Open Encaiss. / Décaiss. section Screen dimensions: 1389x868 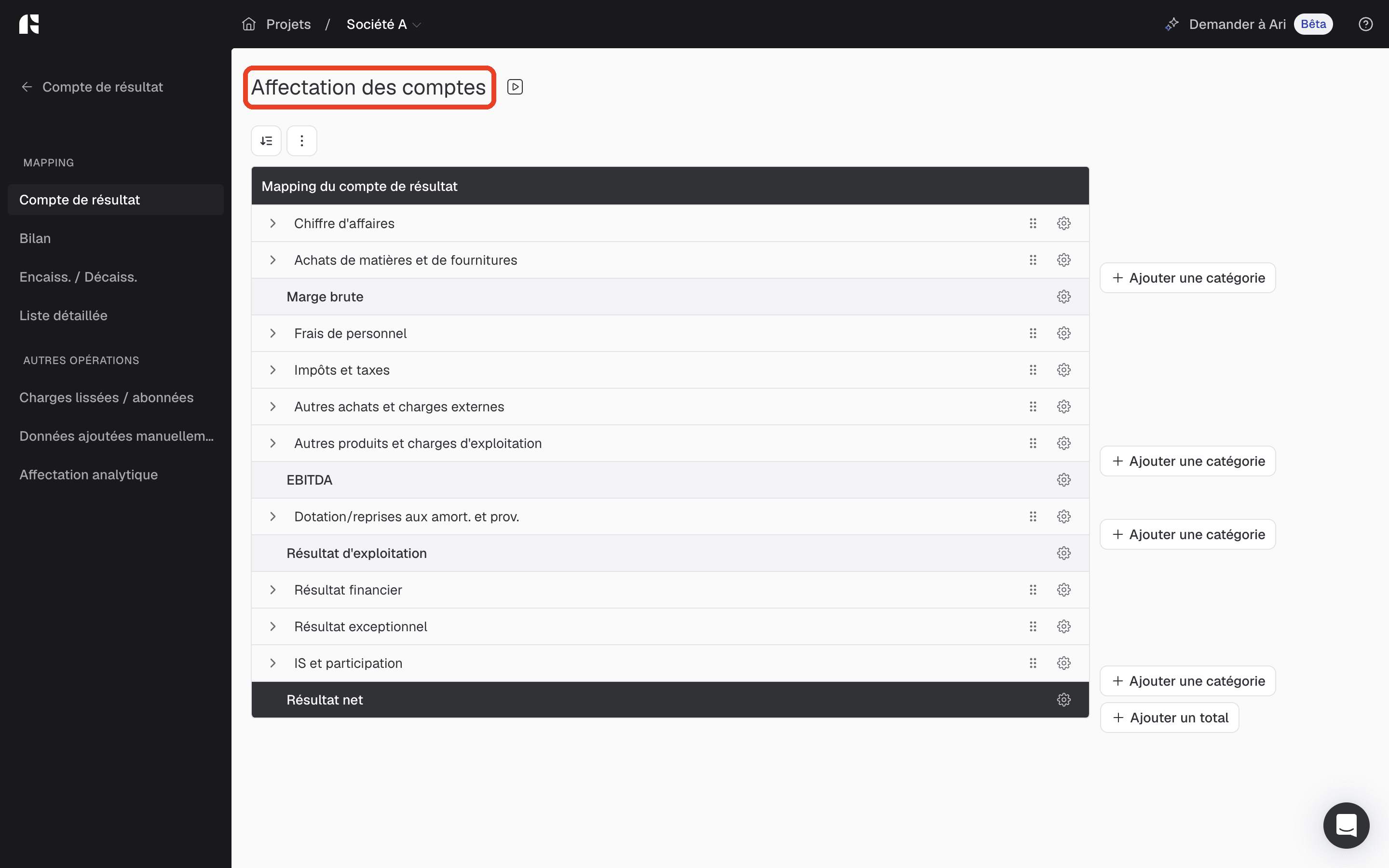click(x=78, y=277)
